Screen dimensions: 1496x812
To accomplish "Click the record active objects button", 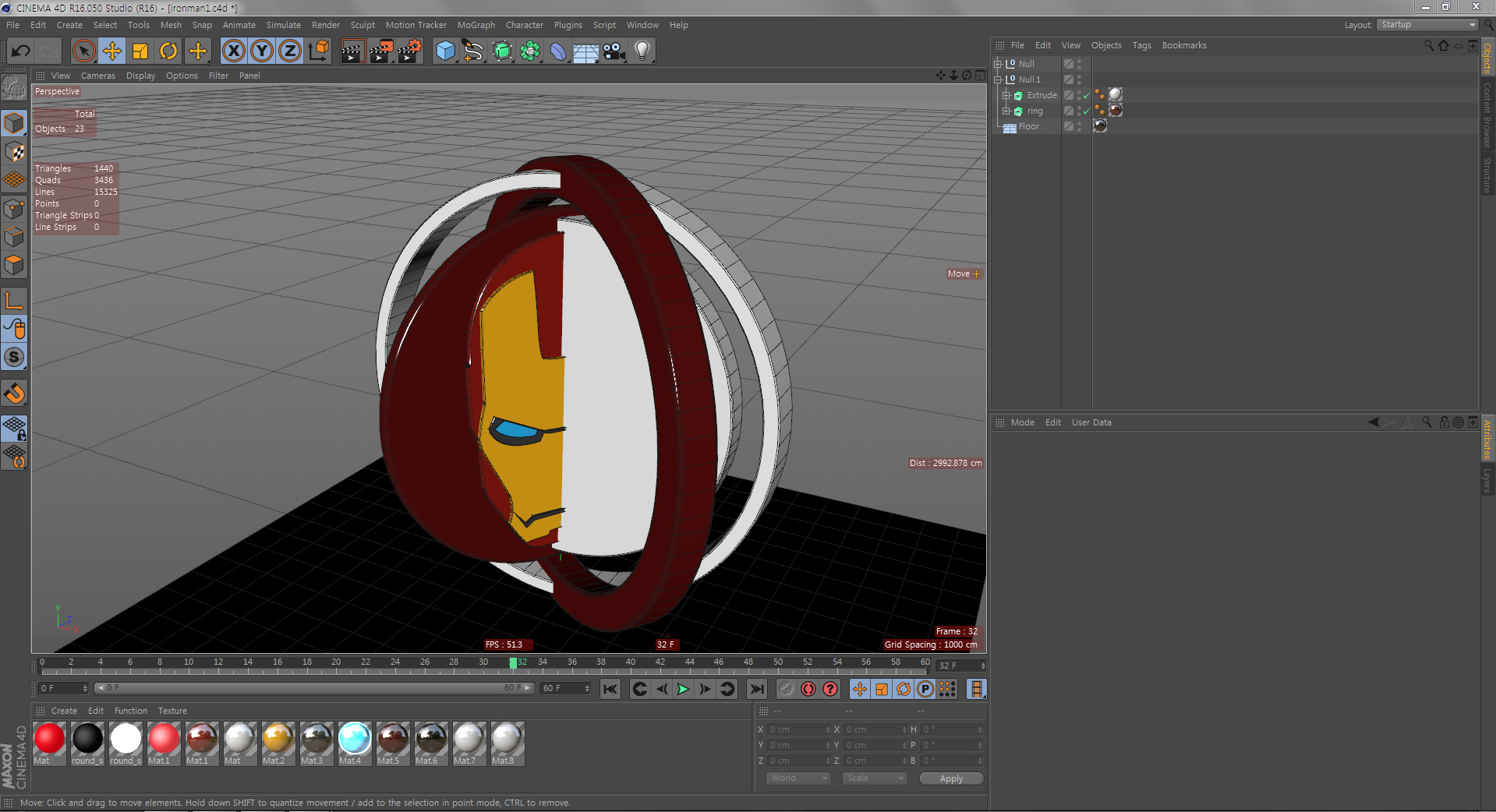I will (x=787, y=689).
